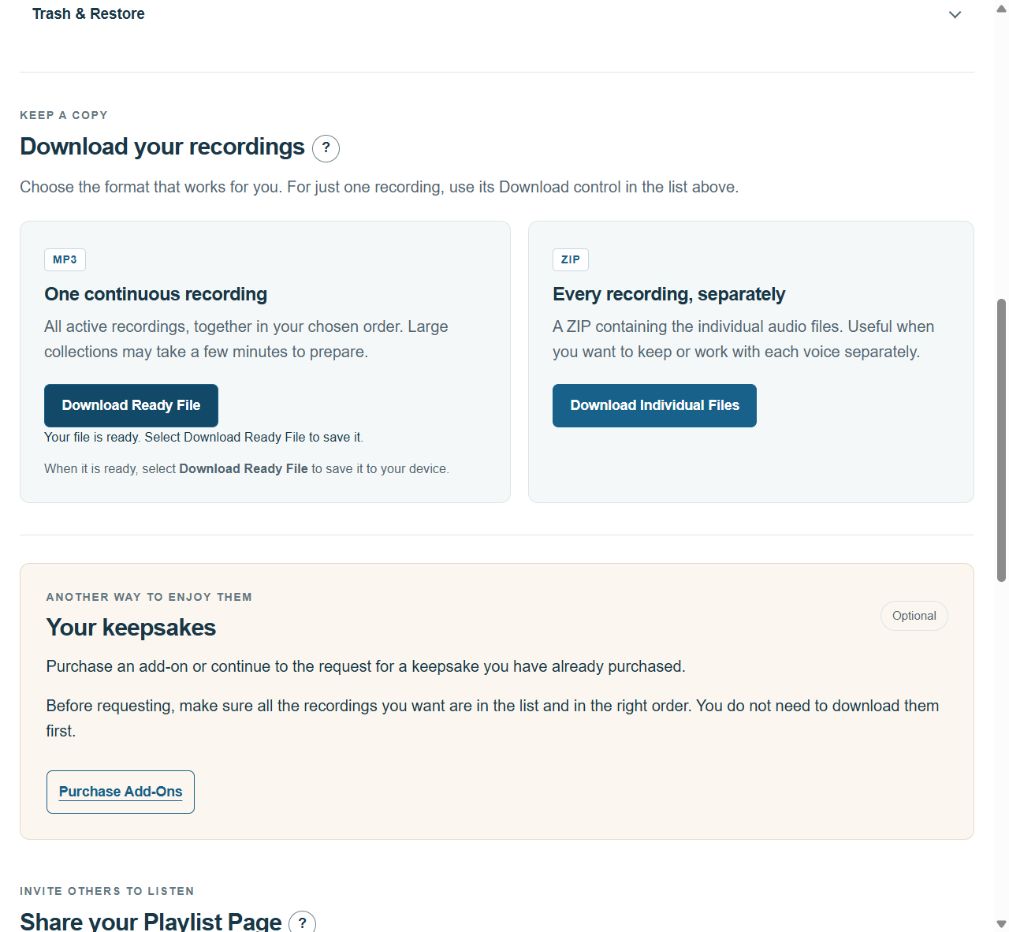Click the Download your recordings heading

pos(162,147)
